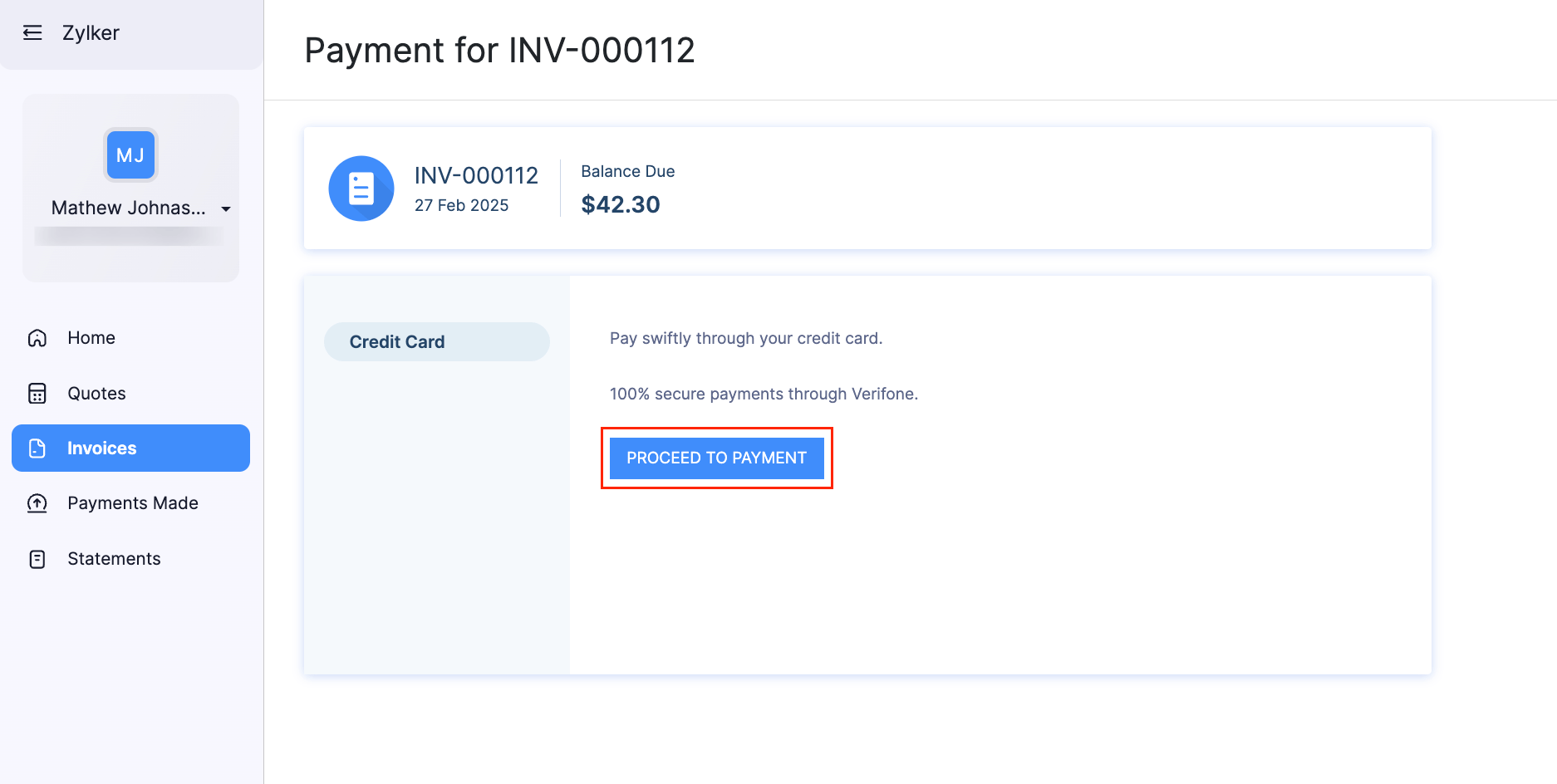The height and width of the screenshot is (784, 1557).
Task: Open invoice INV-000112 details
Action: click(x=476, y=175)
